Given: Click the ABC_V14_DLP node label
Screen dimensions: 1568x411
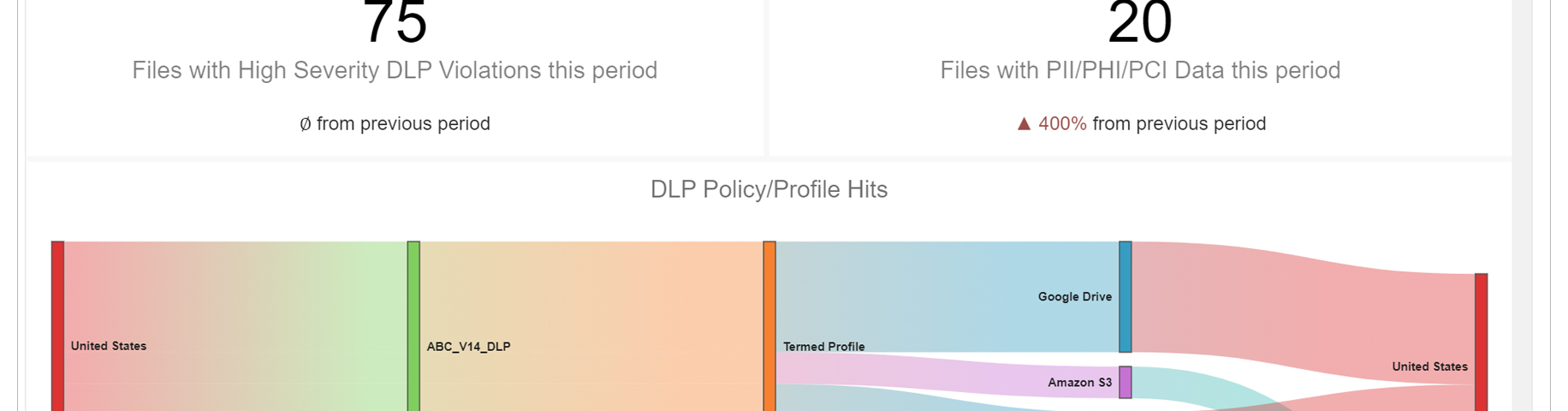Looking at the screenshot, I should pyautogui.click(x=468, y=347).
